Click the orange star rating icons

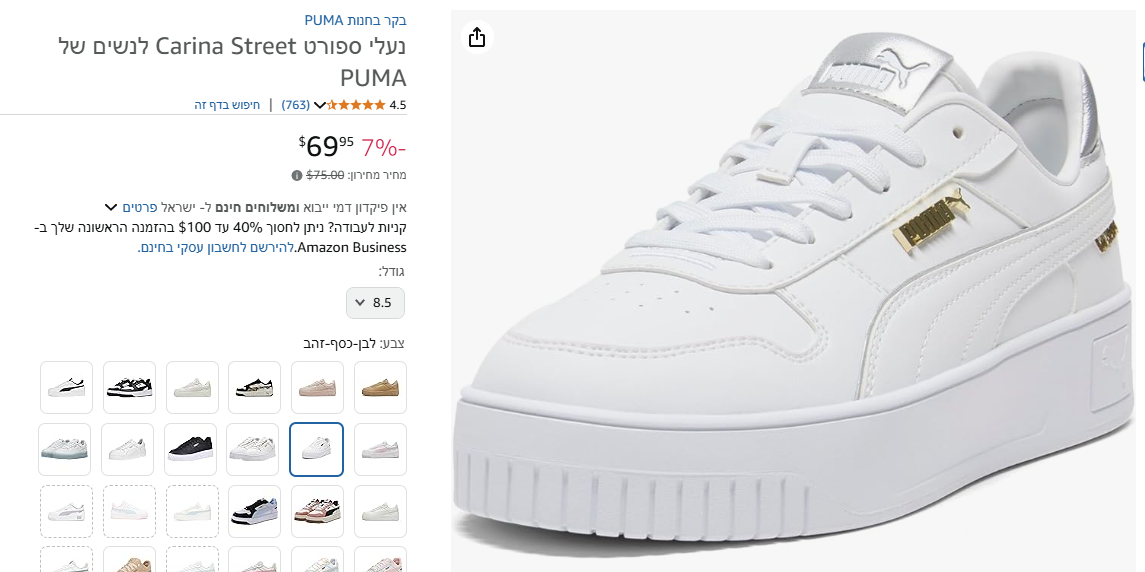tap(356, 105)
